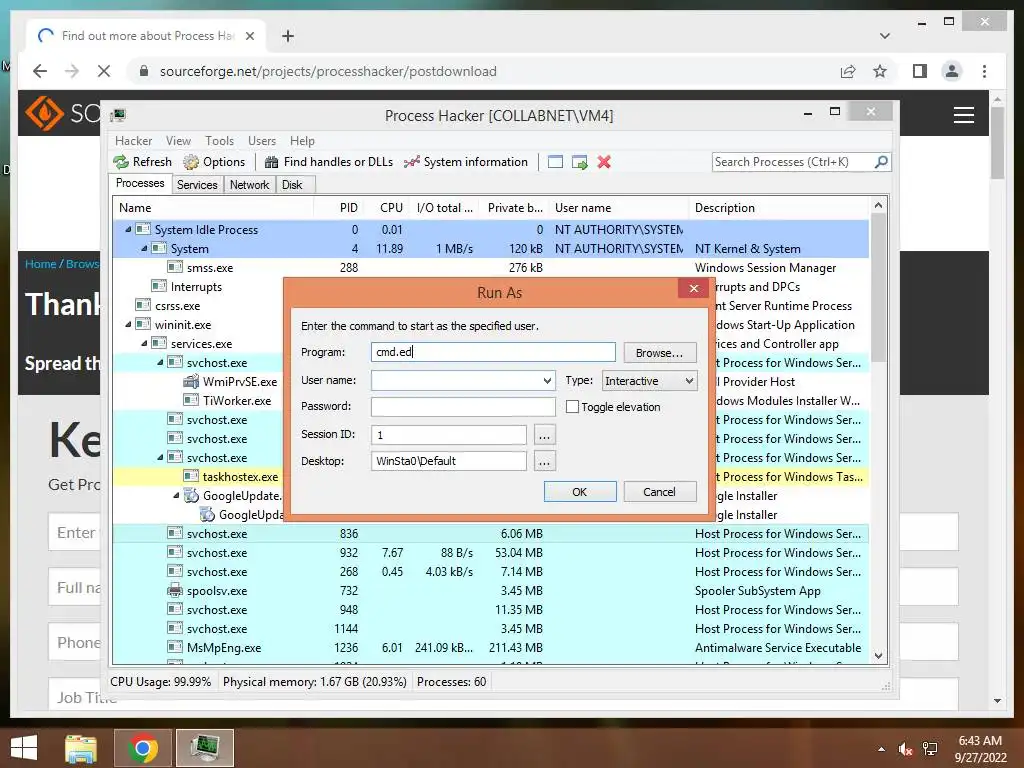This screenshot has width=1024, height=768.
Task: Bookmark this page with star icon
Action: (880, 71)
